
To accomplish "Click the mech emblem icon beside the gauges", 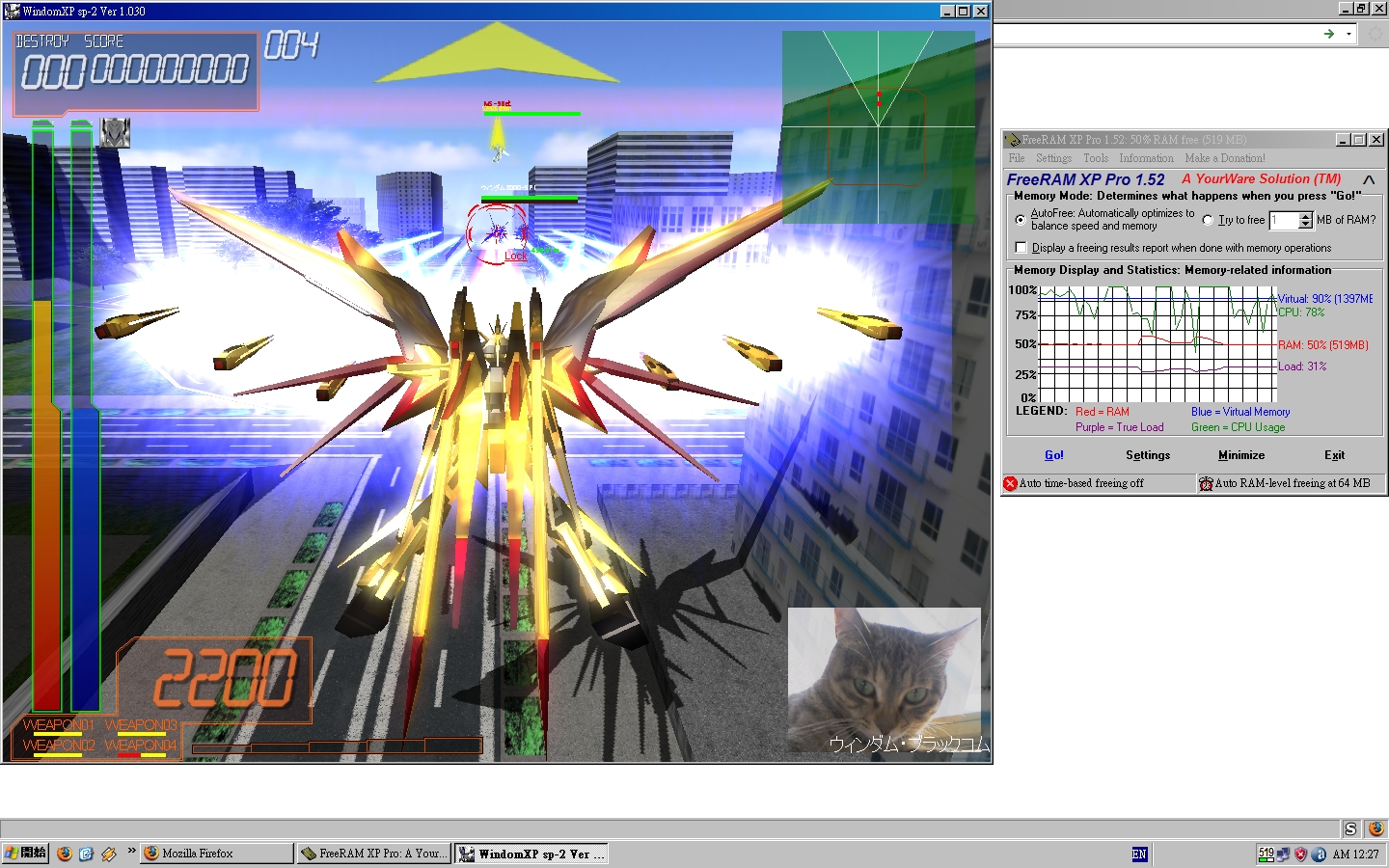I will click(x=115, y=133).
